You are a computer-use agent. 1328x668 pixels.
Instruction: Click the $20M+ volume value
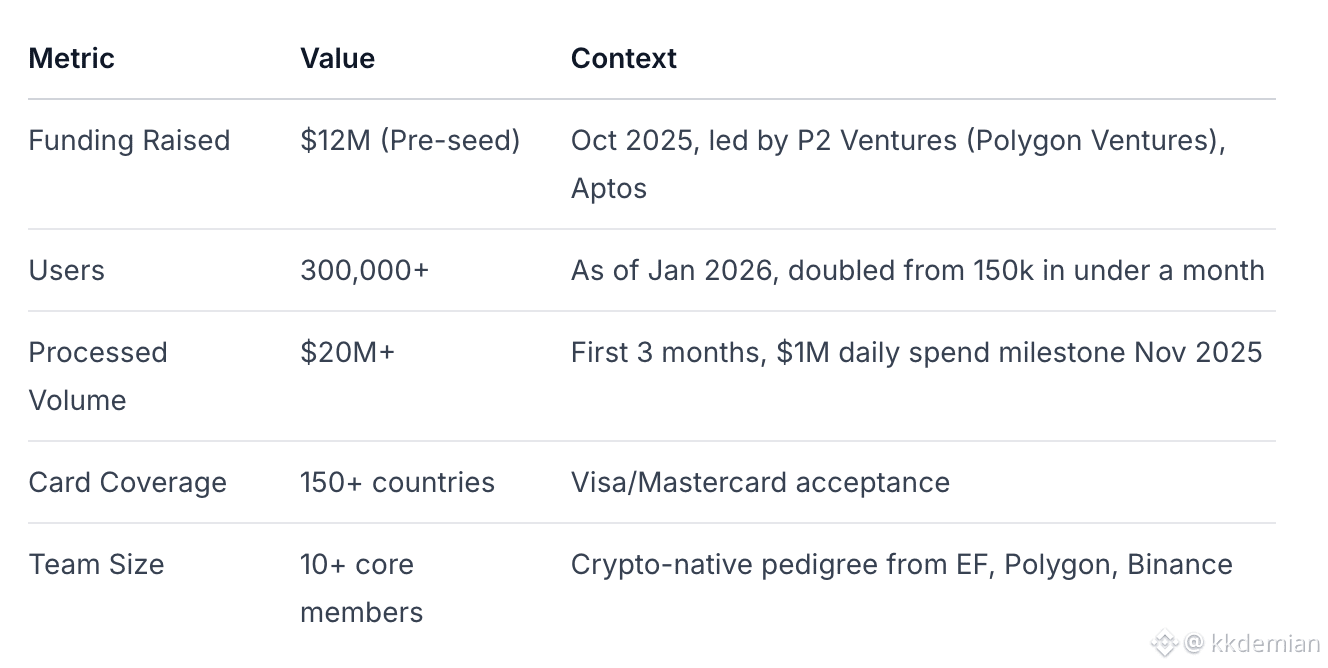[x=347, y=352]
